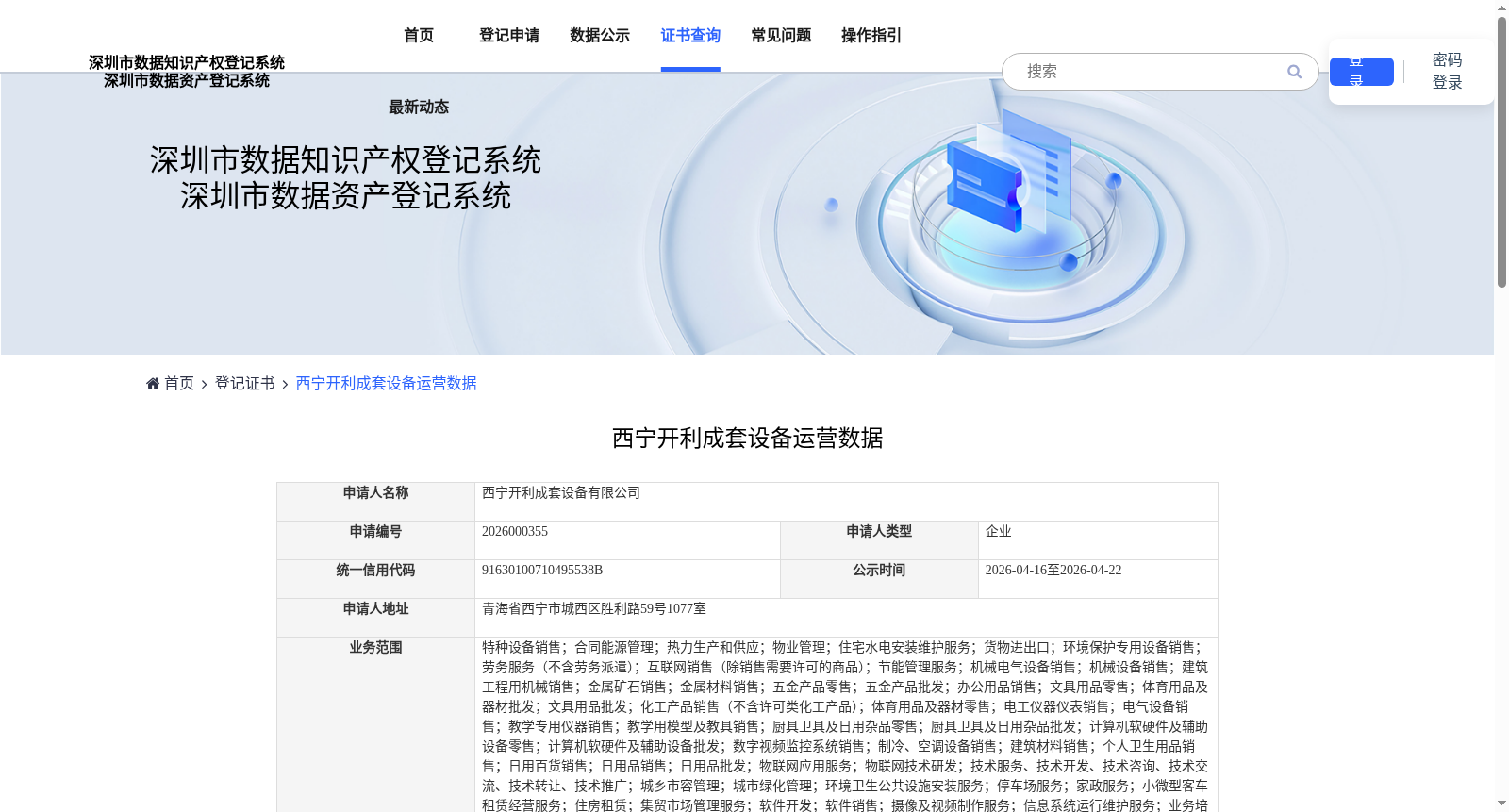
Task: Open the 操作指引 menu item
Action: pyautogui.click(x=871, y=36)
